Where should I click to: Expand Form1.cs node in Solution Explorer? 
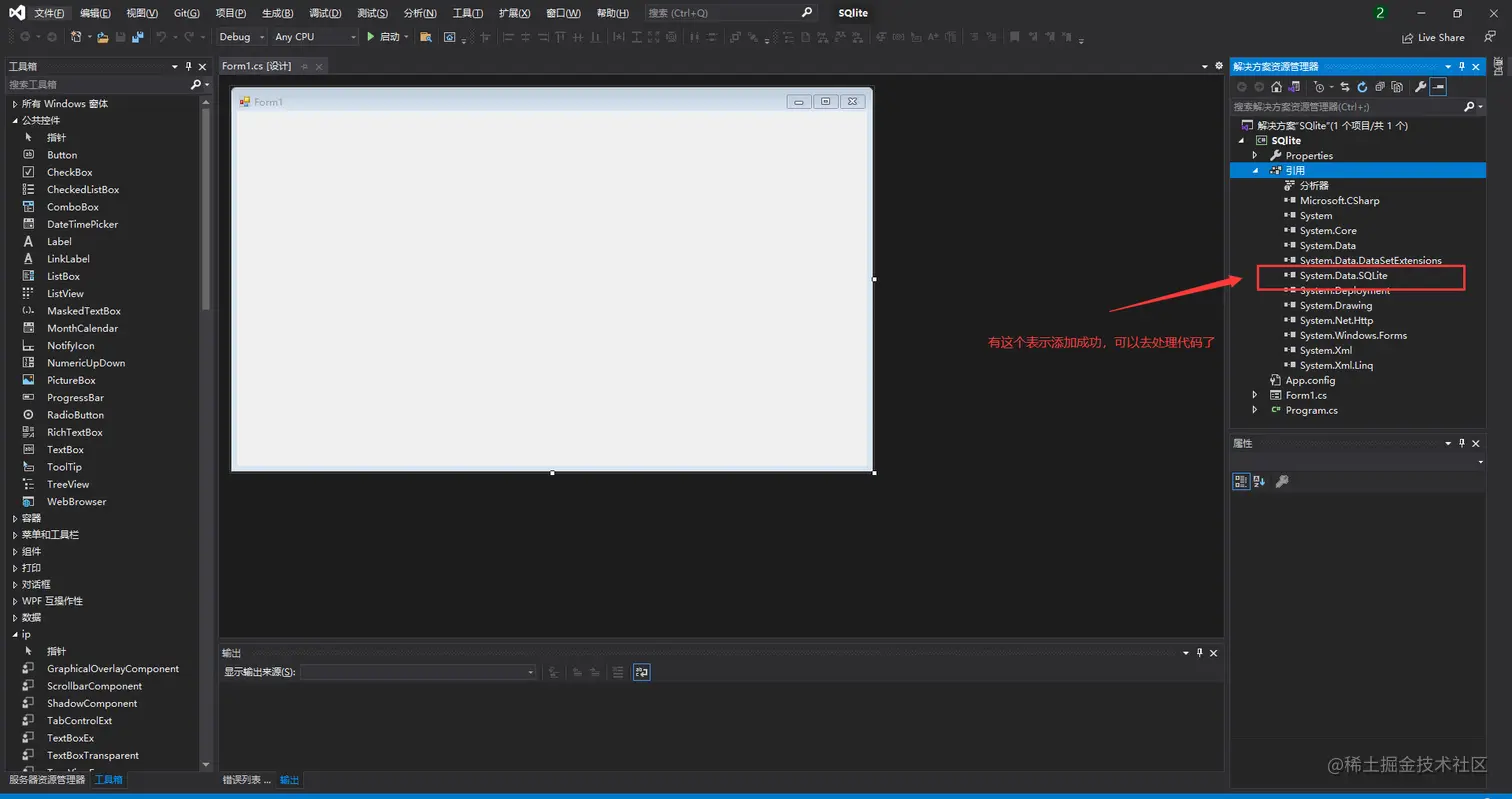pos(1255,396)
